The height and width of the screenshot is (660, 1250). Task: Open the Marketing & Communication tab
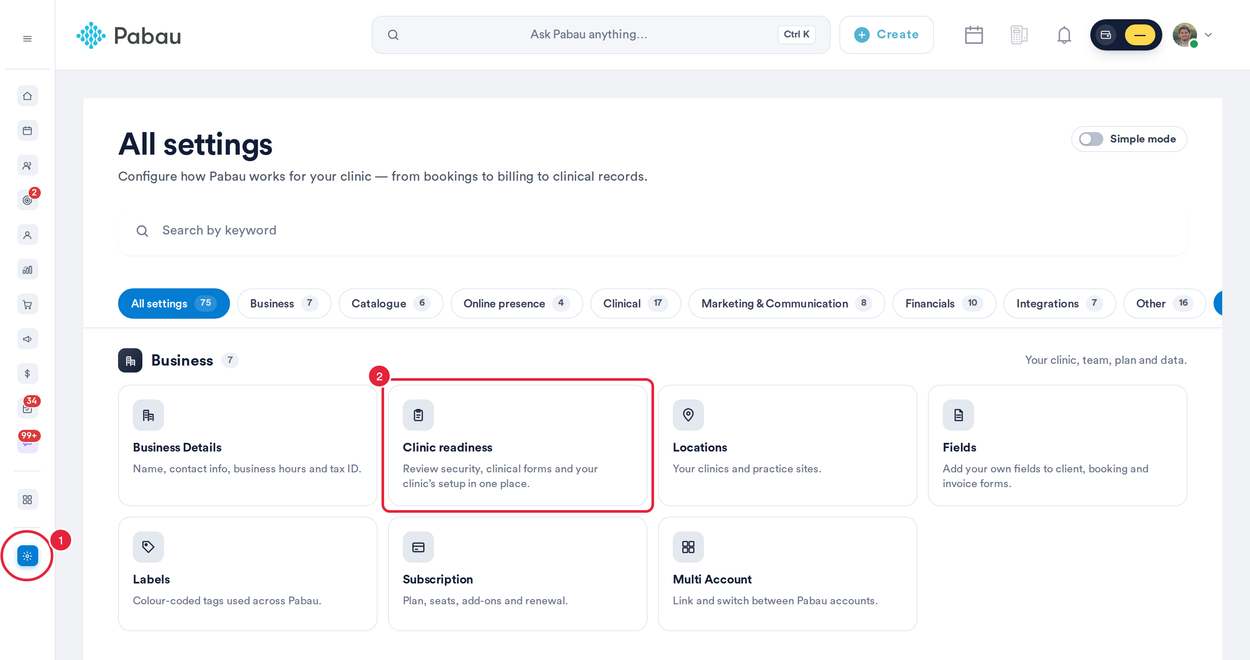pyautogui.click(x=787, y=304)
